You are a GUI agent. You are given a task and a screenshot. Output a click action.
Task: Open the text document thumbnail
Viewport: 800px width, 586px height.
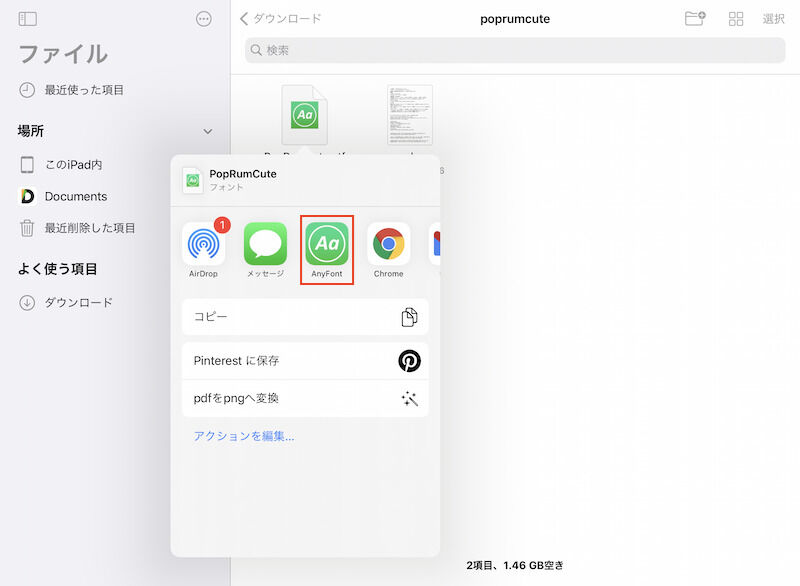coord(410,115)
